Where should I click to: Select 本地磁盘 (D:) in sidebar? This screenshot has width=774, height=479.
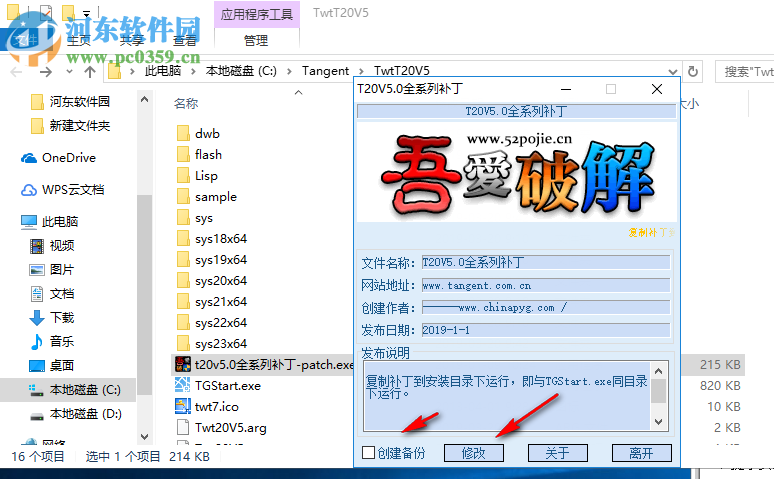click(75, 414)
